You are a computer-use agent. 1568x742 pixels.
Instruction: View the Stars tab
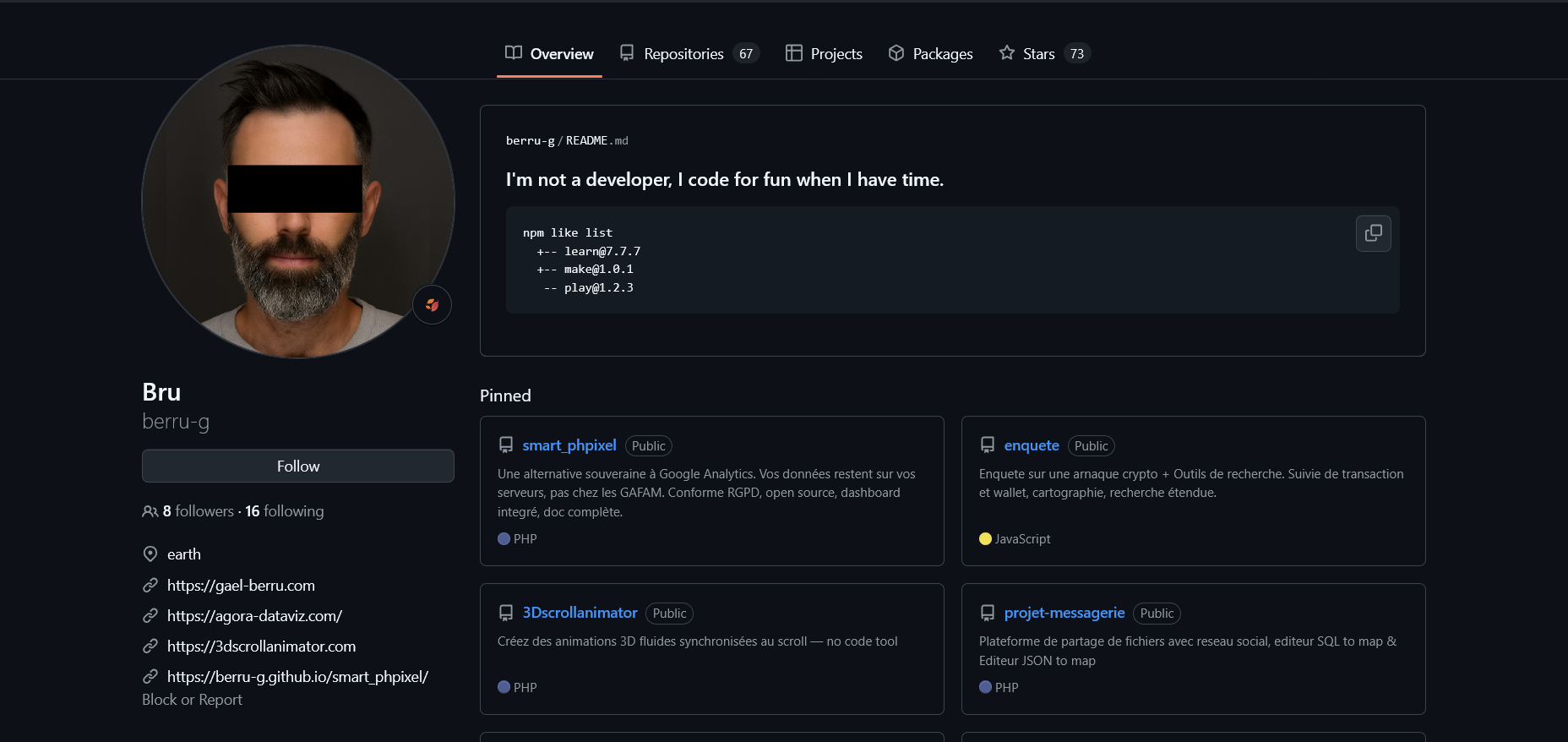click(1044, 53)
